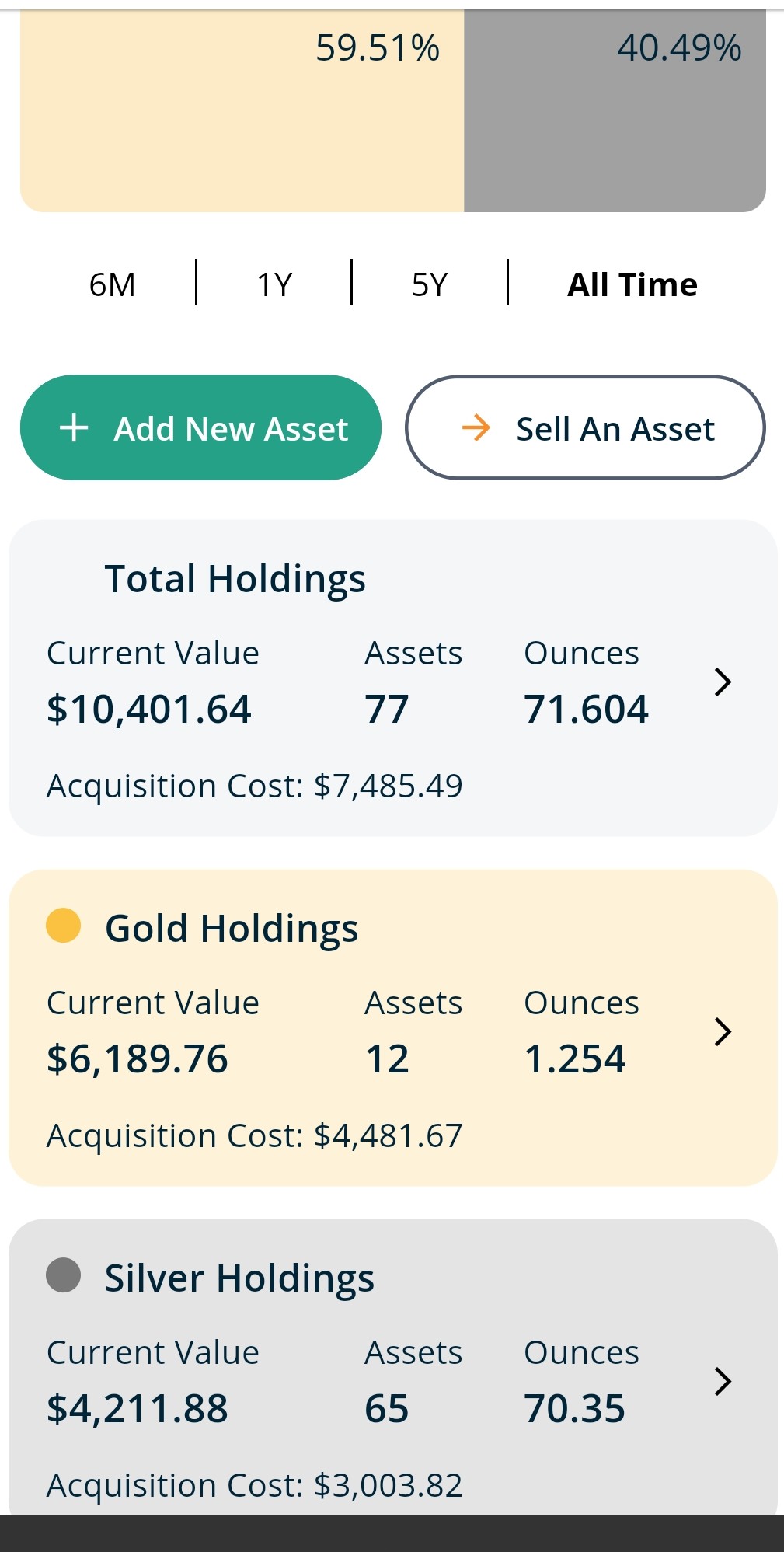The height and width of the screenshot is (1552, 784).
Task: Open Gold Holdings details chevron
Action: (x=723, y=1031)
